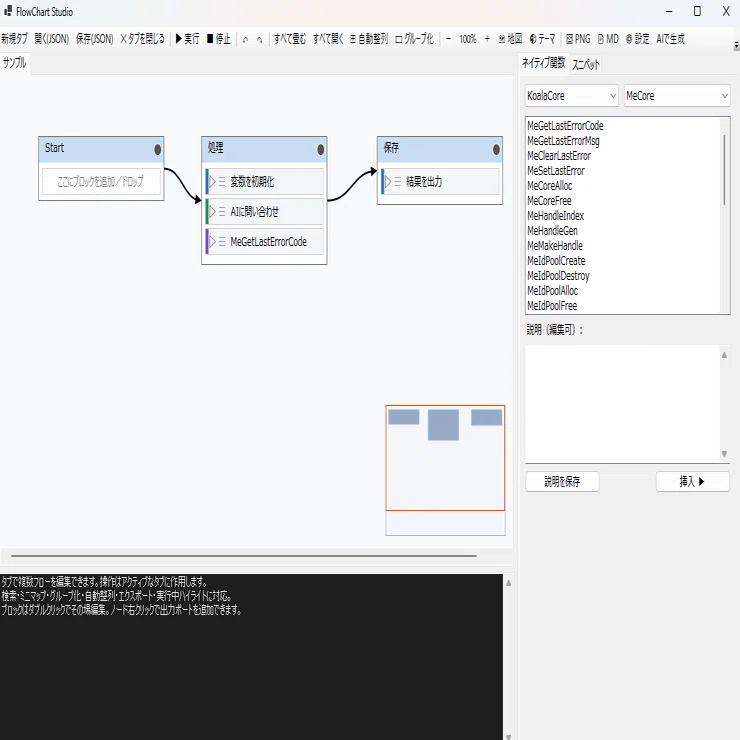Insert the function with 挿入 button
Image resolution: width=740 pixels, height=740 pixels.
click(692, 481)
